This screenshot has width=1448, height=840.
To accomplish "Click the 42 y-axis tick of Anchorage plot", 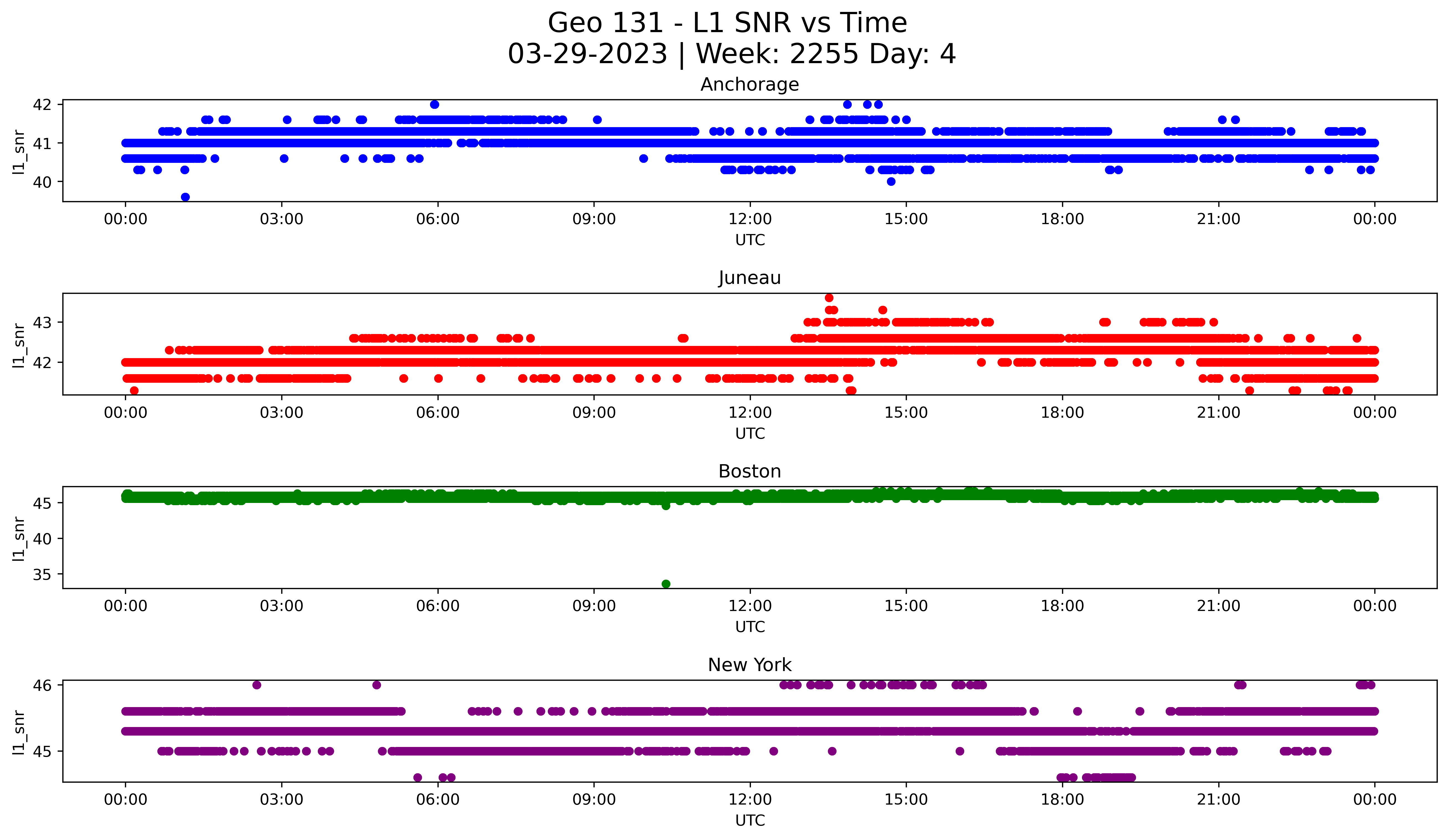I will pos(42,104).
